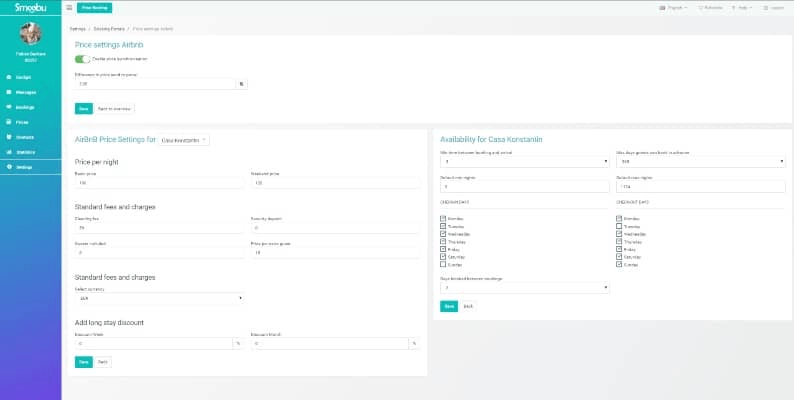Toggle Wednesday under check-in days
The height and width of the screenshot is (400, 794).
click(x=443, y=234)
